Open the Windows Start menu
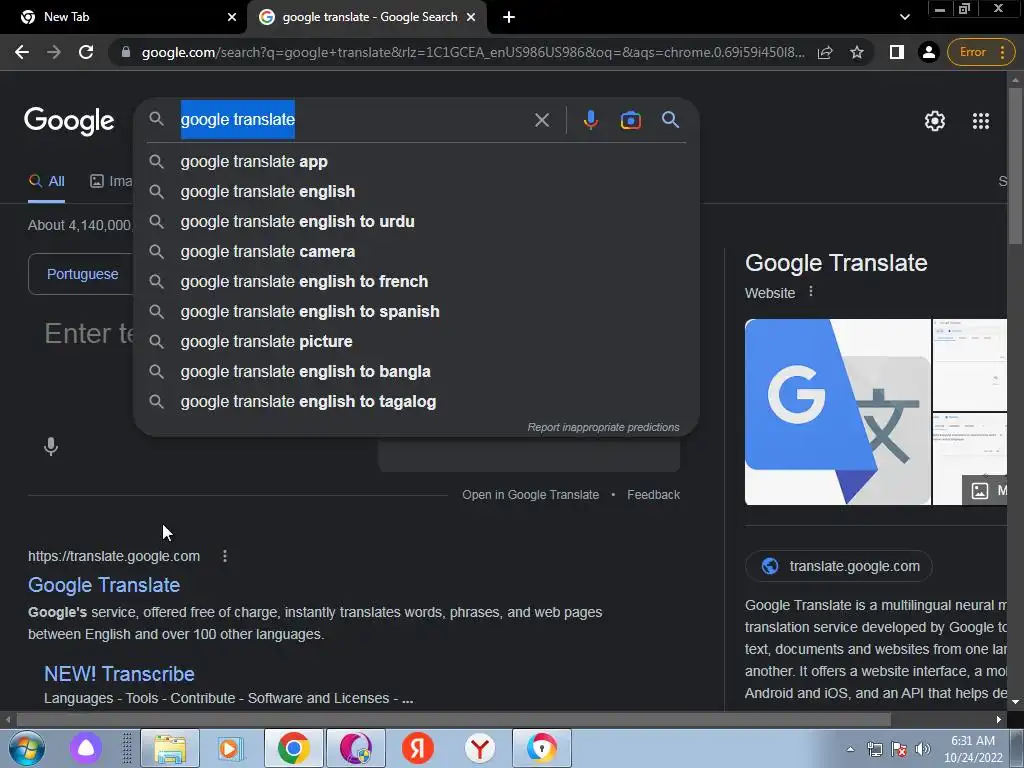1024x768 pixels. (x=27, y=748)
